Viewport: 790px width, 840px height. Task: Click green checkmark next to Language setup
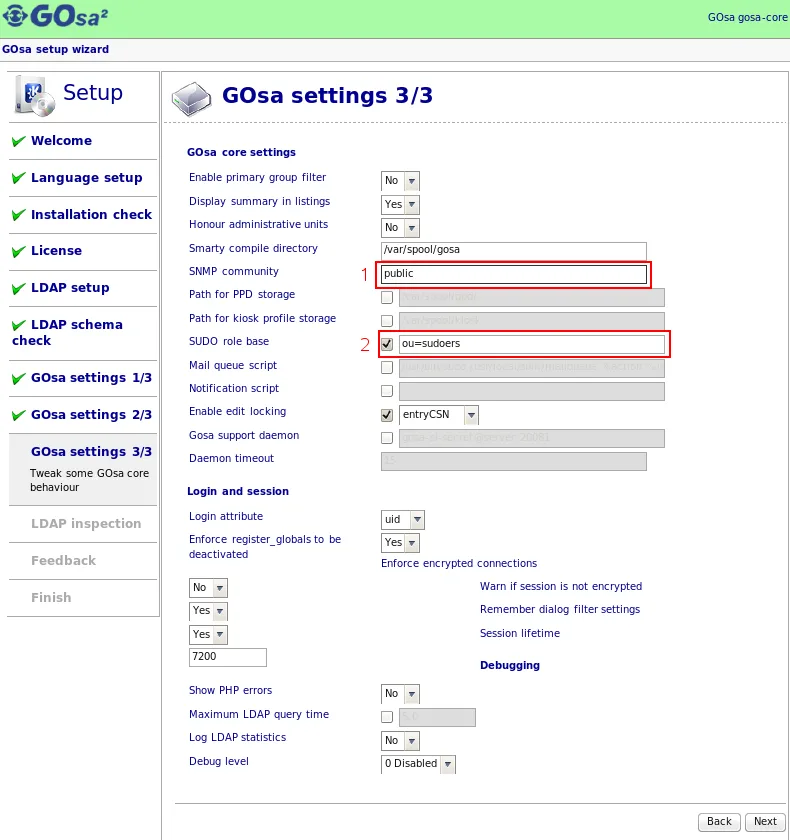(19, 178)
